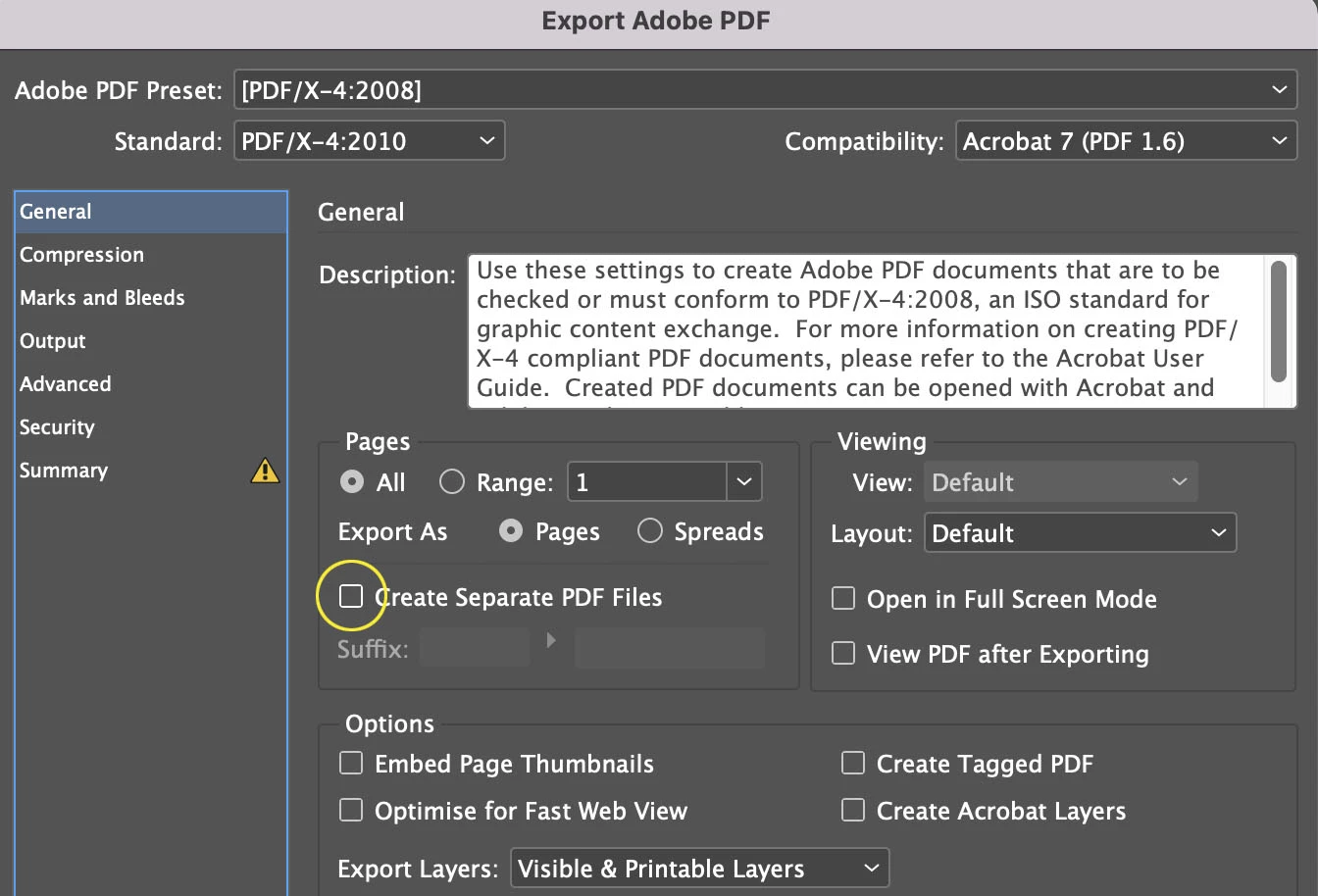Switch to the Advanced section

151,384
